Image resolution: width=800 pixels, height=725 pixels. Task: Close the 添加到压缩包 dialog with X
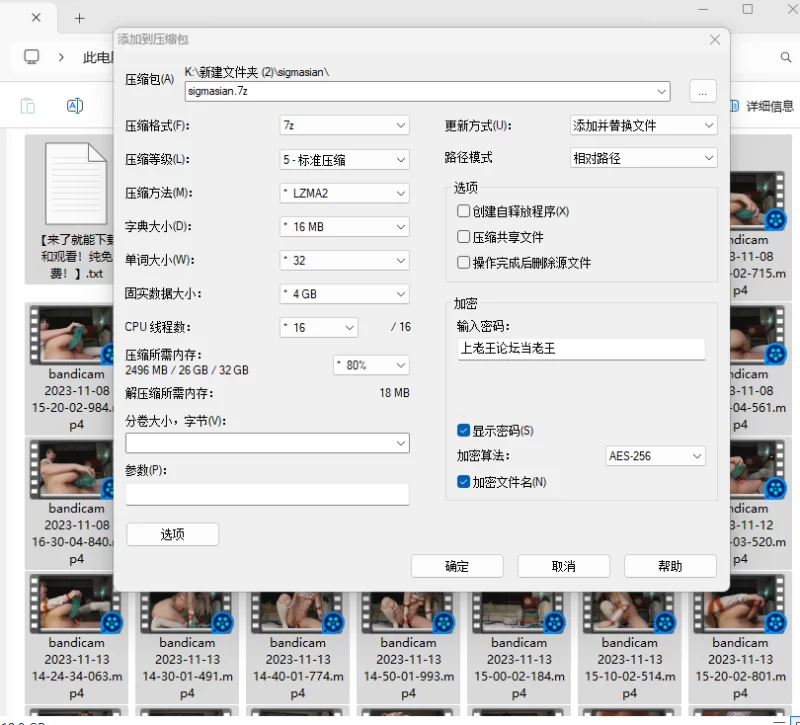714,39
